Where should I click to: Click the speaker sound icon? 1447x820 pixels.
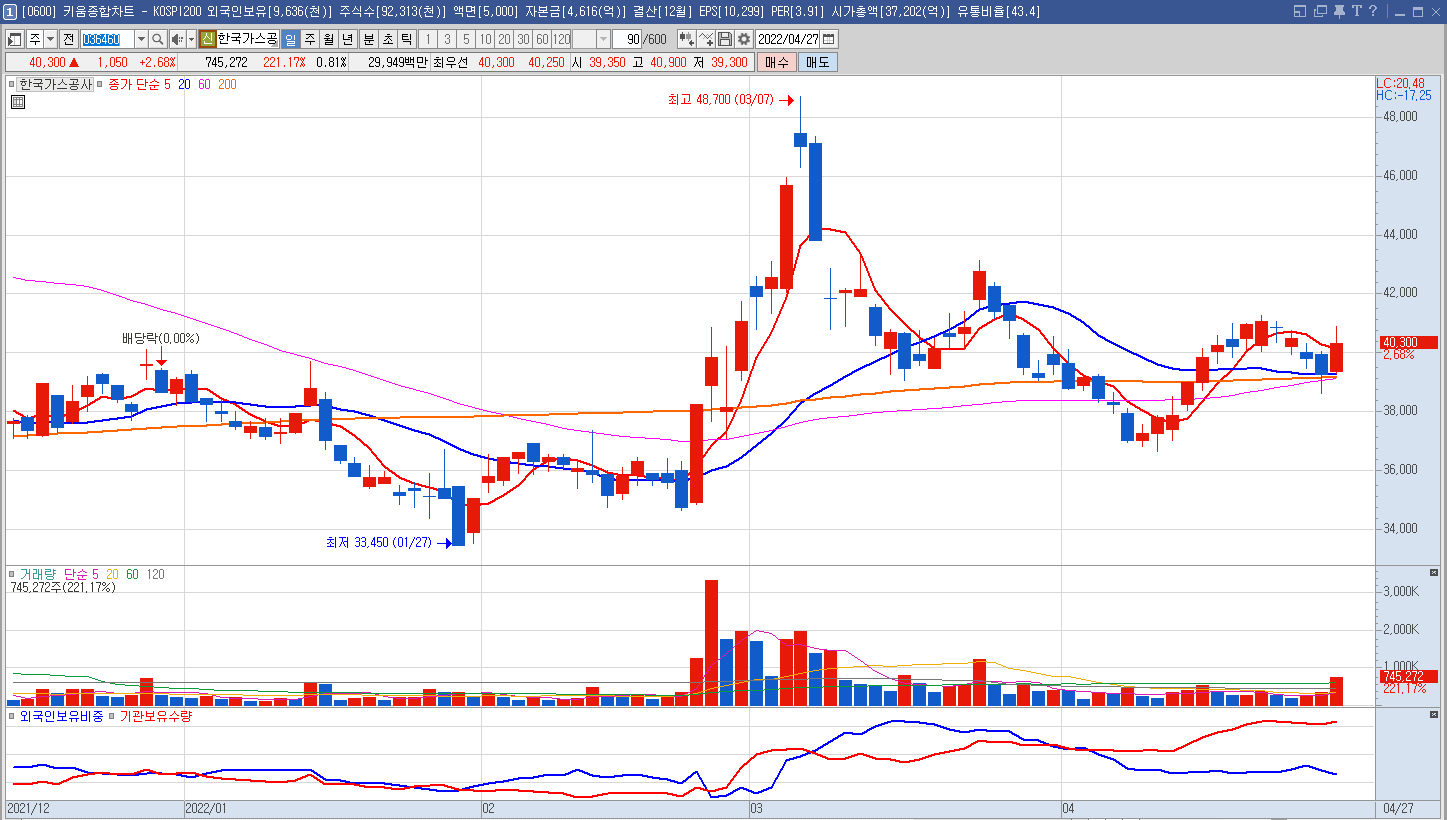[x=177, y=39]
